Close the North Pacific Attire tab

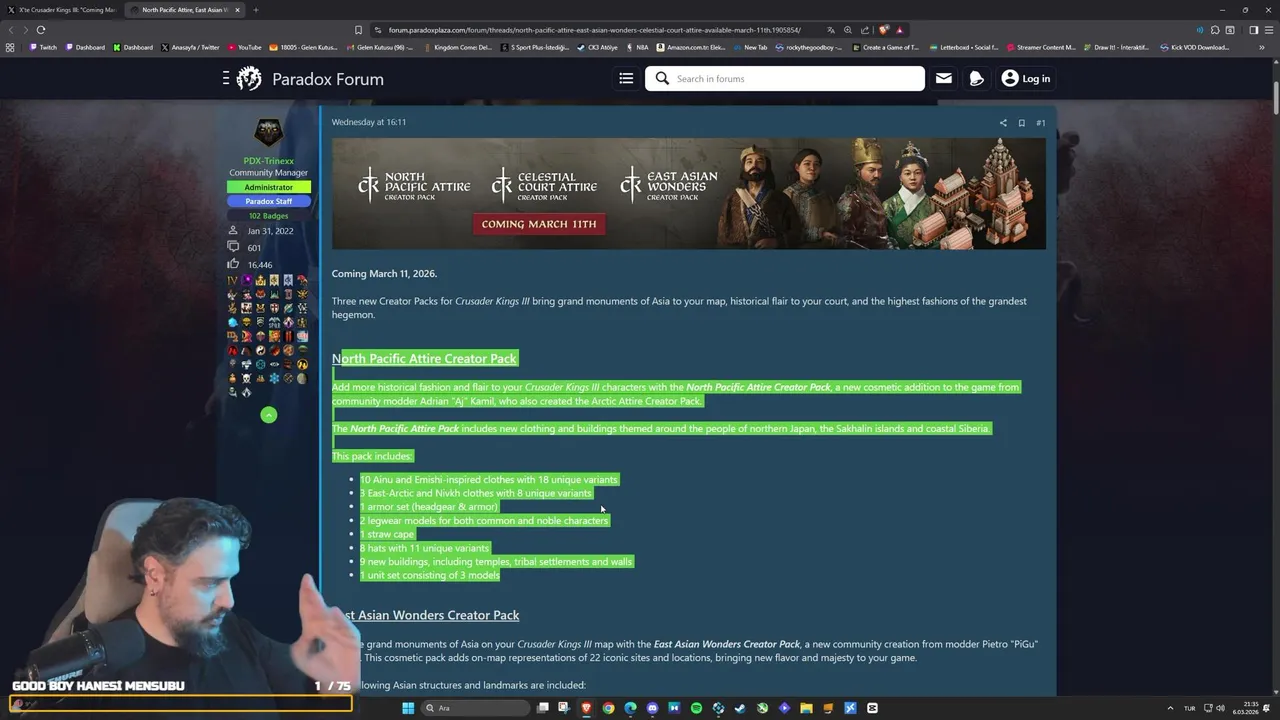coord(237,10)
